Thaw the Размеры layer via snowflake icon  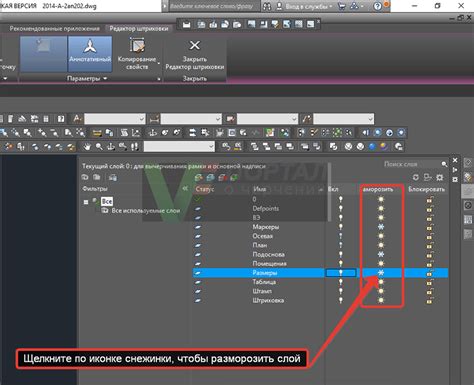[x=381, y=273]
